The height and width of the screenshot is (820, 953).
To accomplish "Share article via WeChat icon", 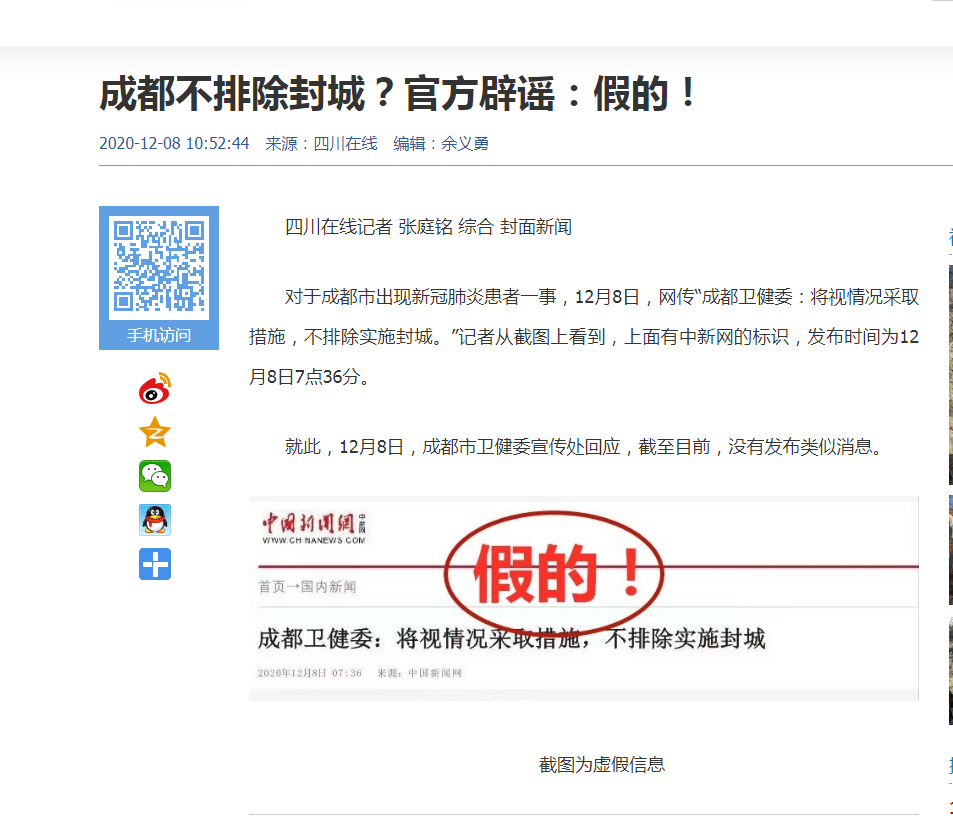I will coord(155,477).
